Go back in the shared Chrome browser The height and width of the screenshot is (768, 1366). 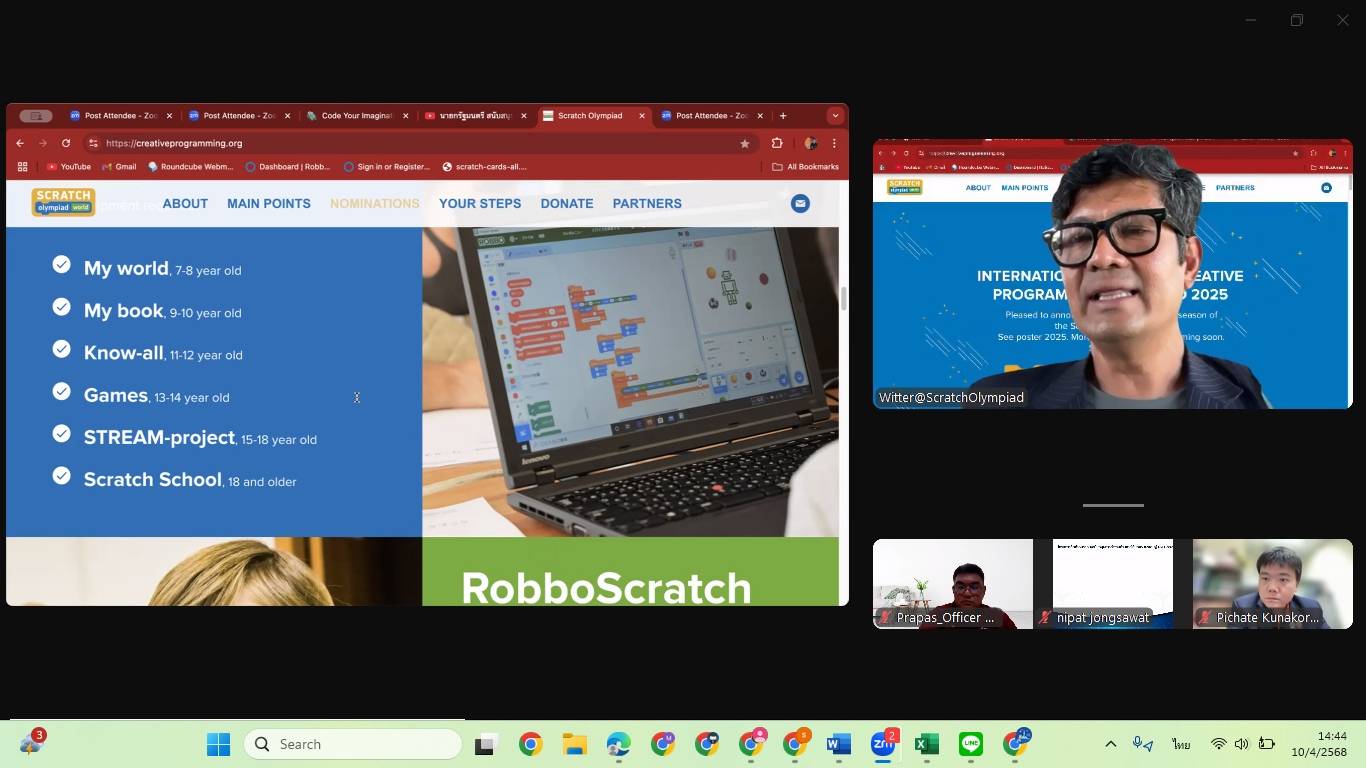point(20,143)
